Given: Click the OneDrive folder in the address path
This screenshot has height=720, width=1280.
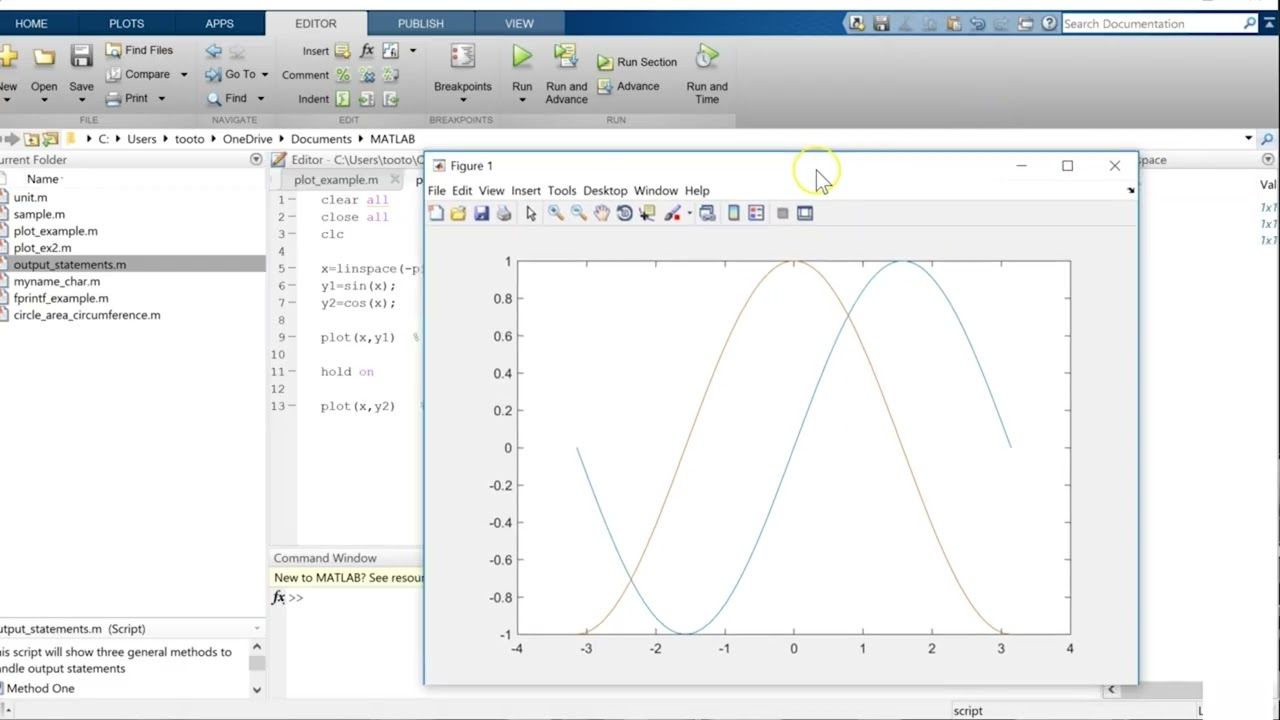Looking at the screenshot, I should (247, 139).
